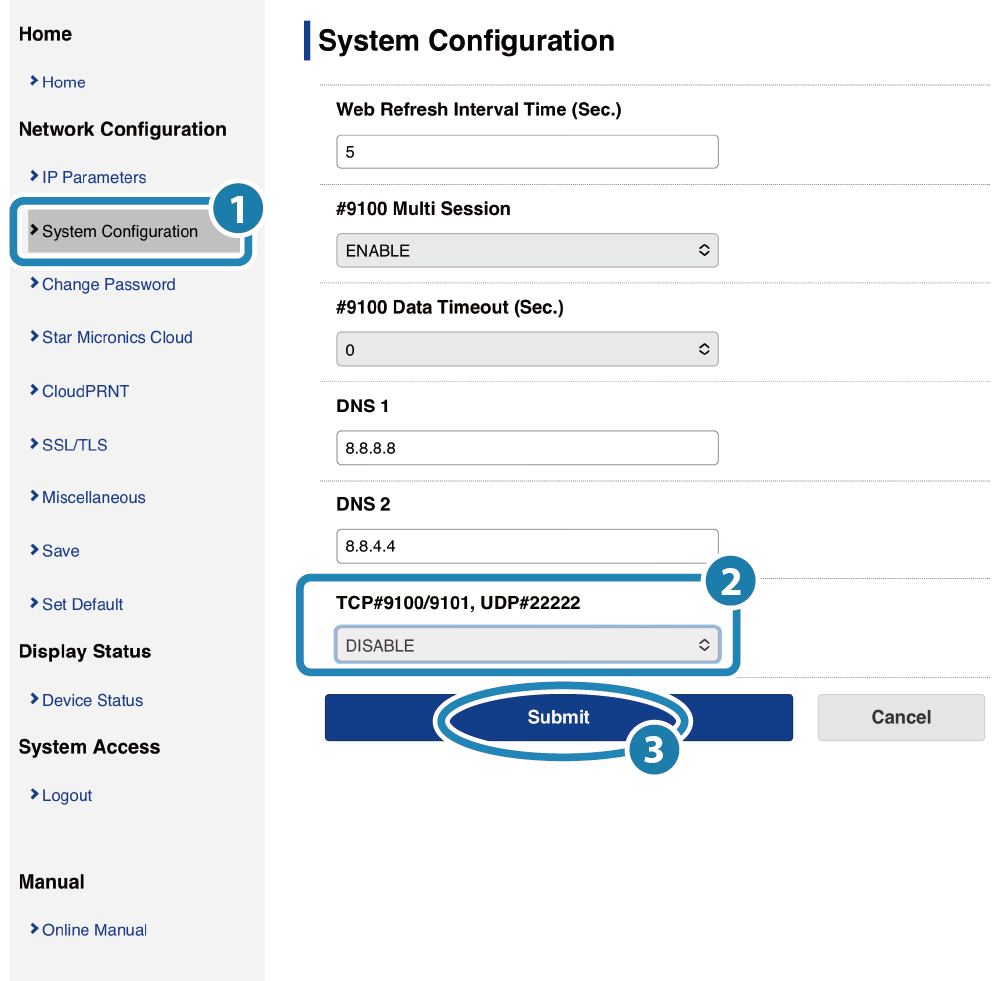Open SSL/TLS configuration
Viewport: 1000px width, 981px height.
tap(75, 445)
